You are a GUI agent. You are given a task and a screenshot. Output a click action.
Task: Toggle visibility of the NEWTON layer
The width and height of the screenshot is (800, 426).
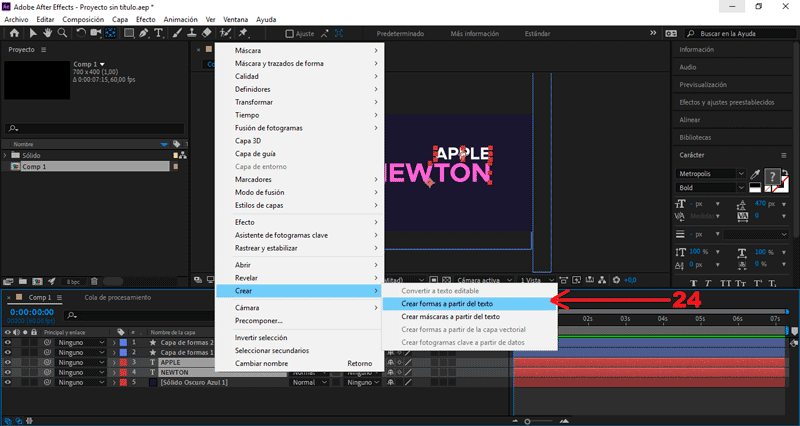8,372
